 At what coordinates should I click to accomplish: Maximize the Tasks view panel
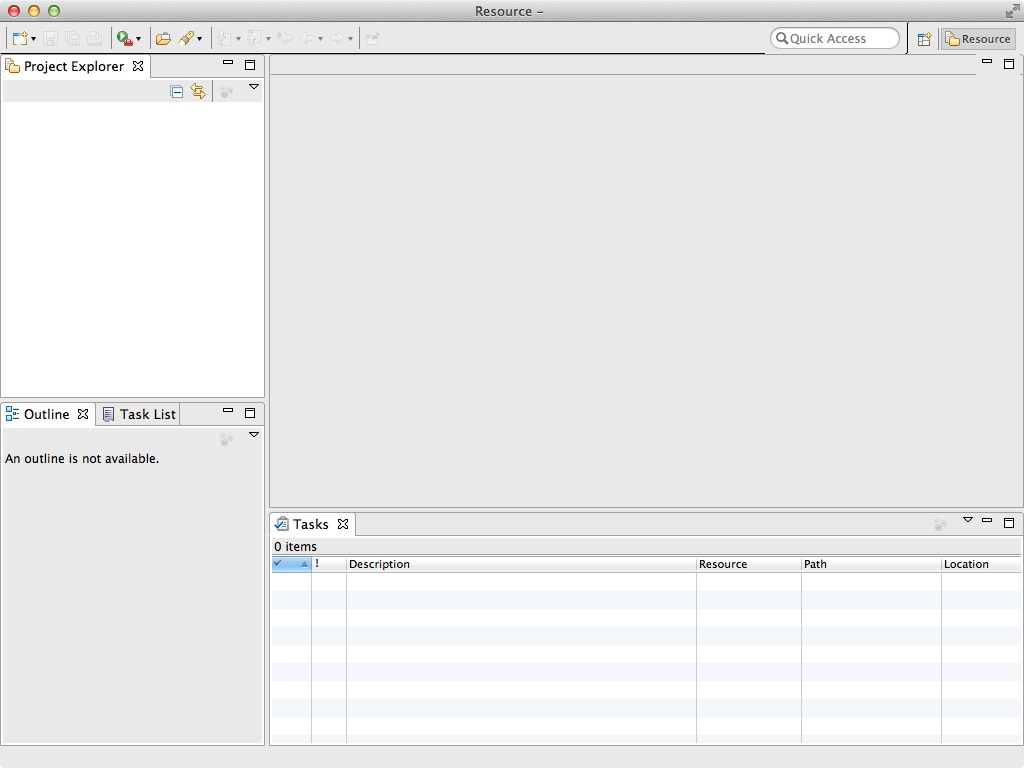pos(1009,522)
